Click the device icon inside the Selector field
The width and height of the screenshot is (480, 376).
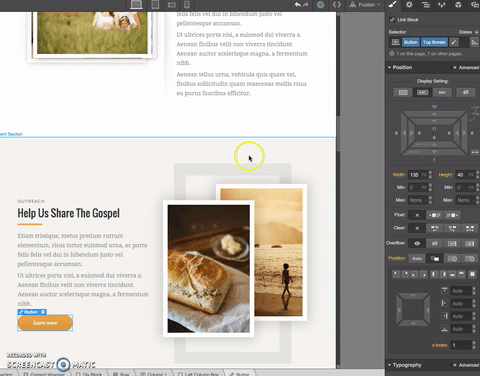click(x=395, y=42)
